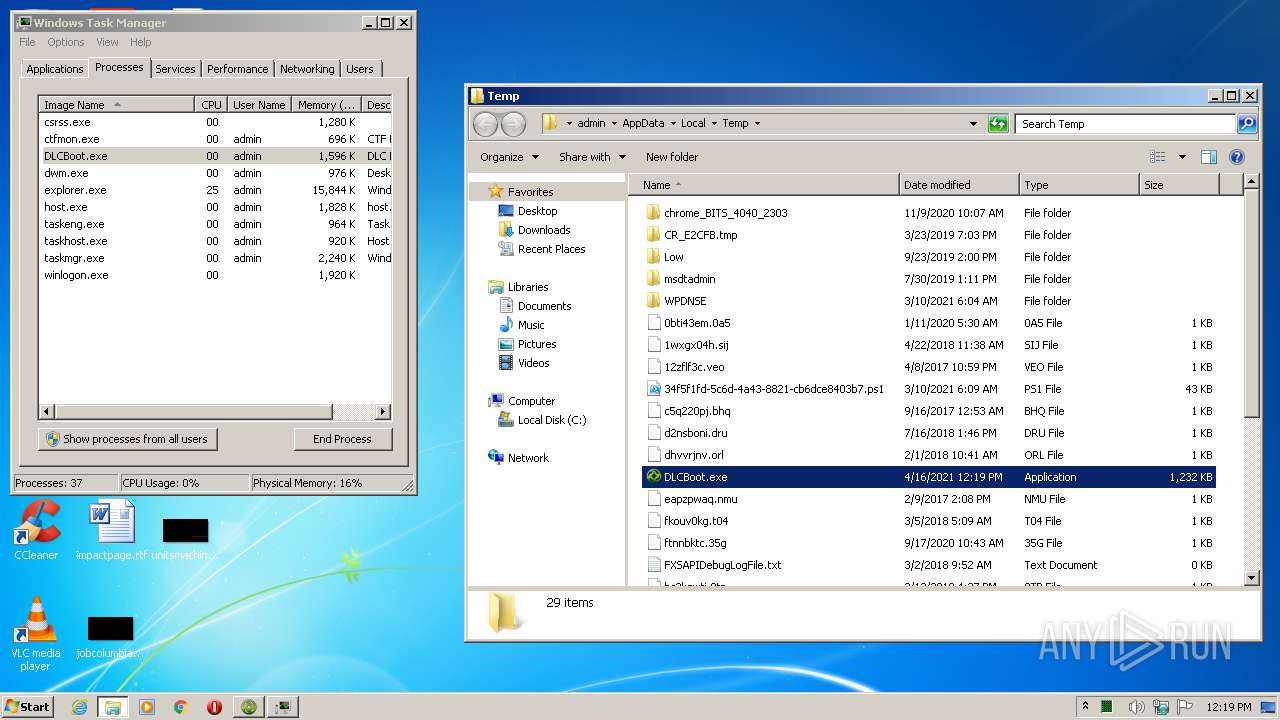Click the End Process button
Viewport: 1280px width, 720px height.
click(342, 439)
